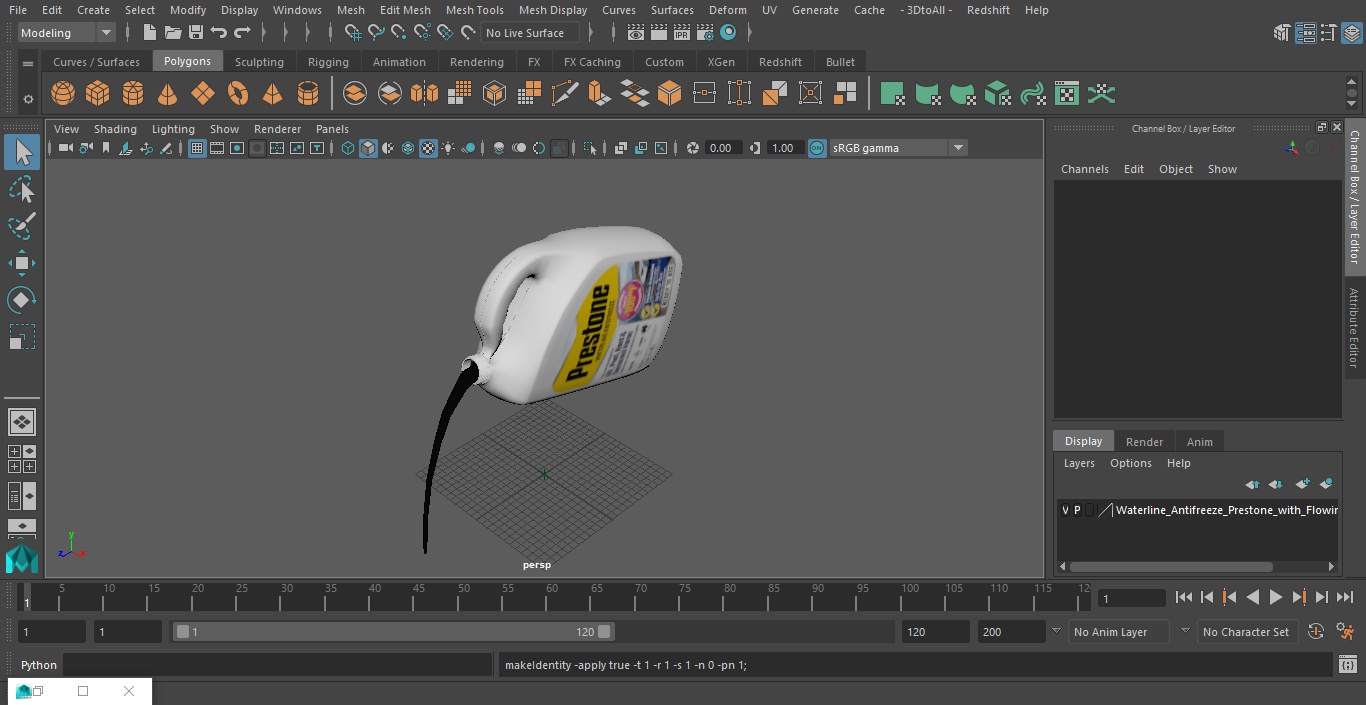Activate the Move tool in toolbox
The image size is (1366, 705).
[x=22, y=263]
